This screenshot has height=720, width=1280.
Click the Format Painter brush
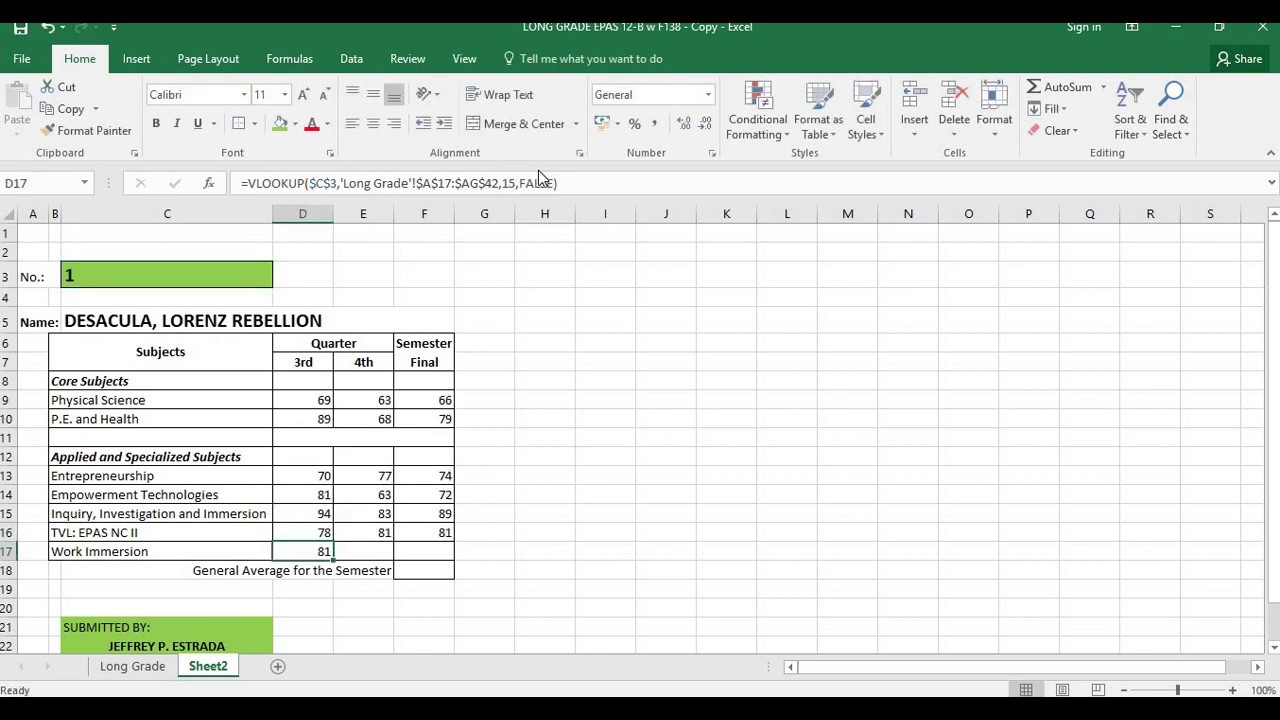tap(47, 130)
